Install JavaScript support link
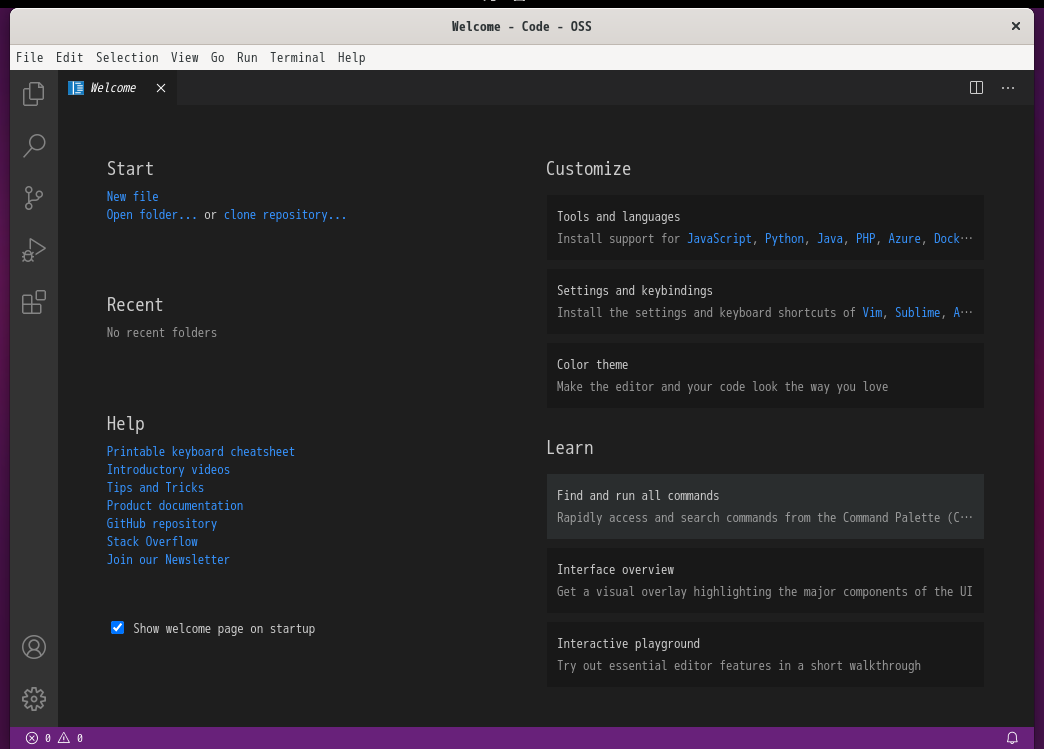The width and height of the screenshot is (1044, 749). coord(719,238)
